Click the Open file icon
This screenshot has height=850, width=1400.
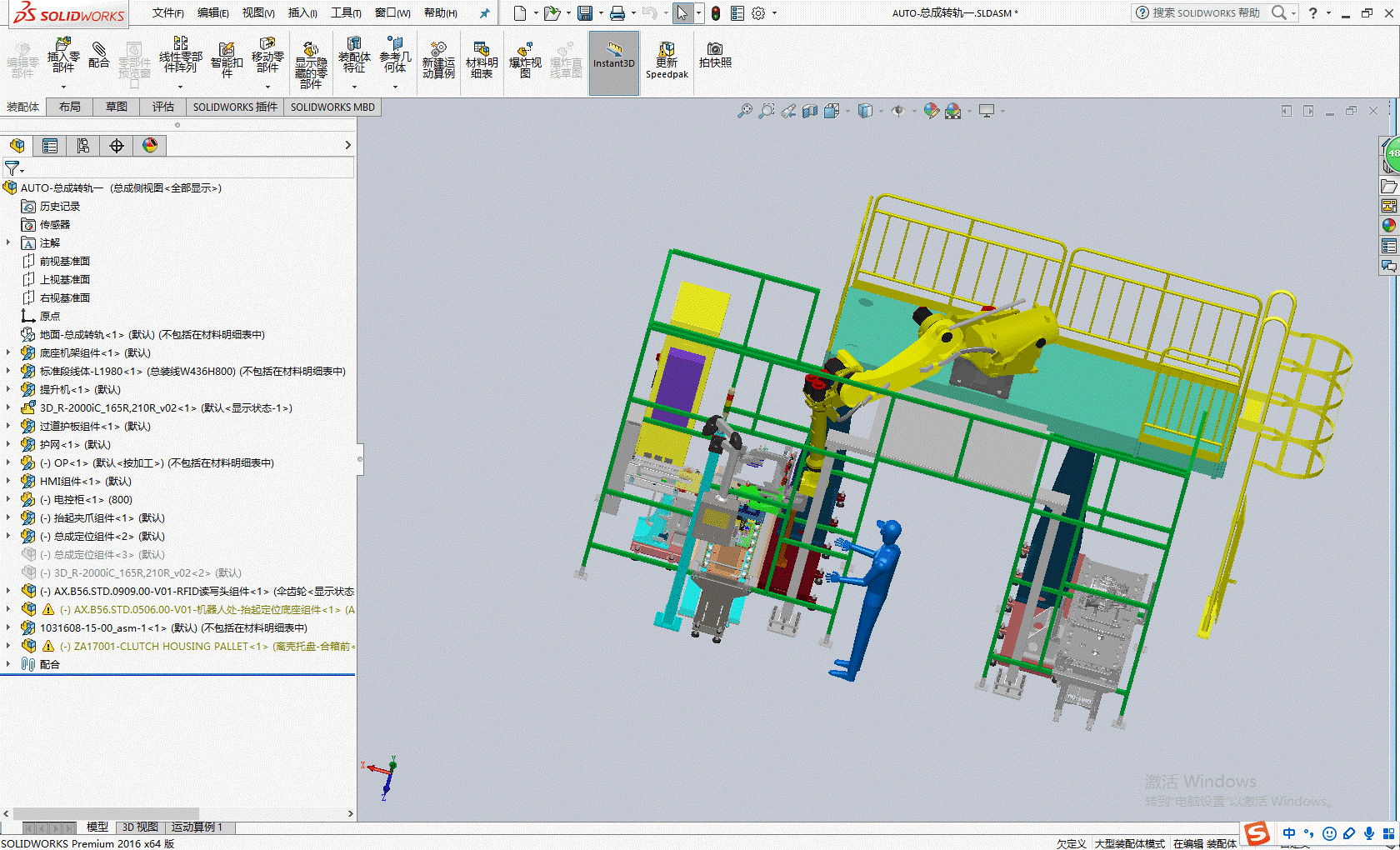[551, 12]
